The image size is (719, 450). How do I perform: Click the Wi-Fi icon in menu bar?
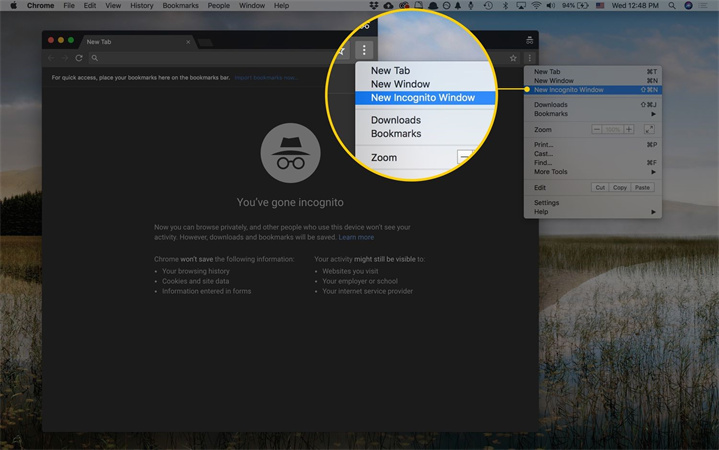coord(535,6)
